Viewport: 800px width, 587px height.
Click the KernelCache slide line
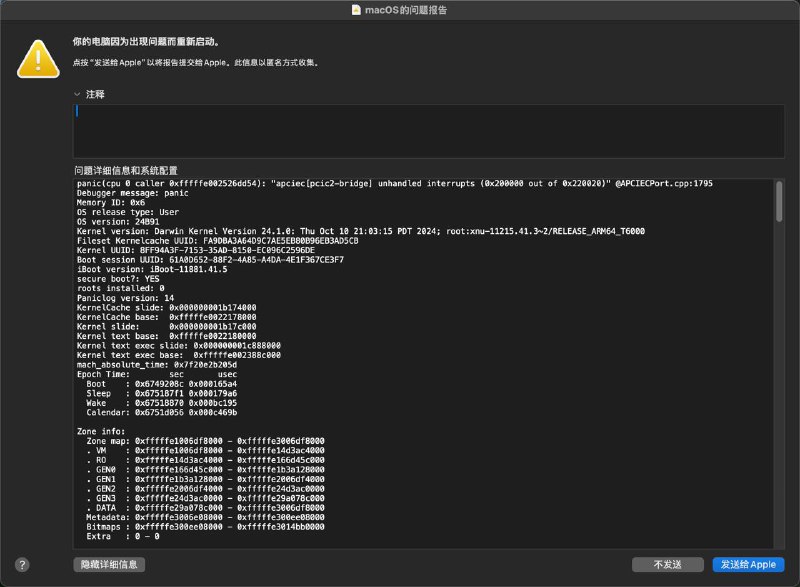tap(166, 308)
